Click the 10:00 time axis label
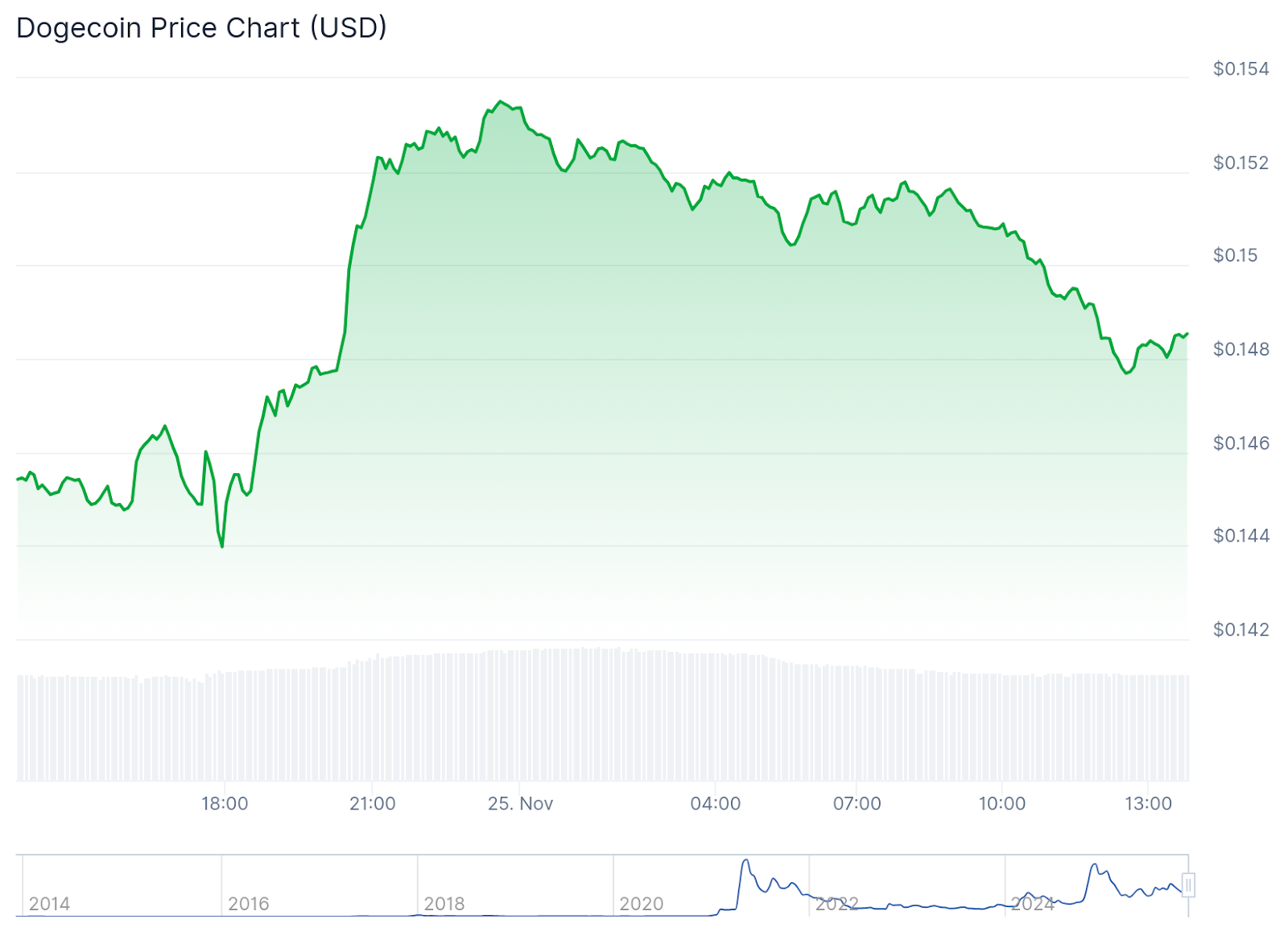 pyautogui.click(x=1002, y=803)
